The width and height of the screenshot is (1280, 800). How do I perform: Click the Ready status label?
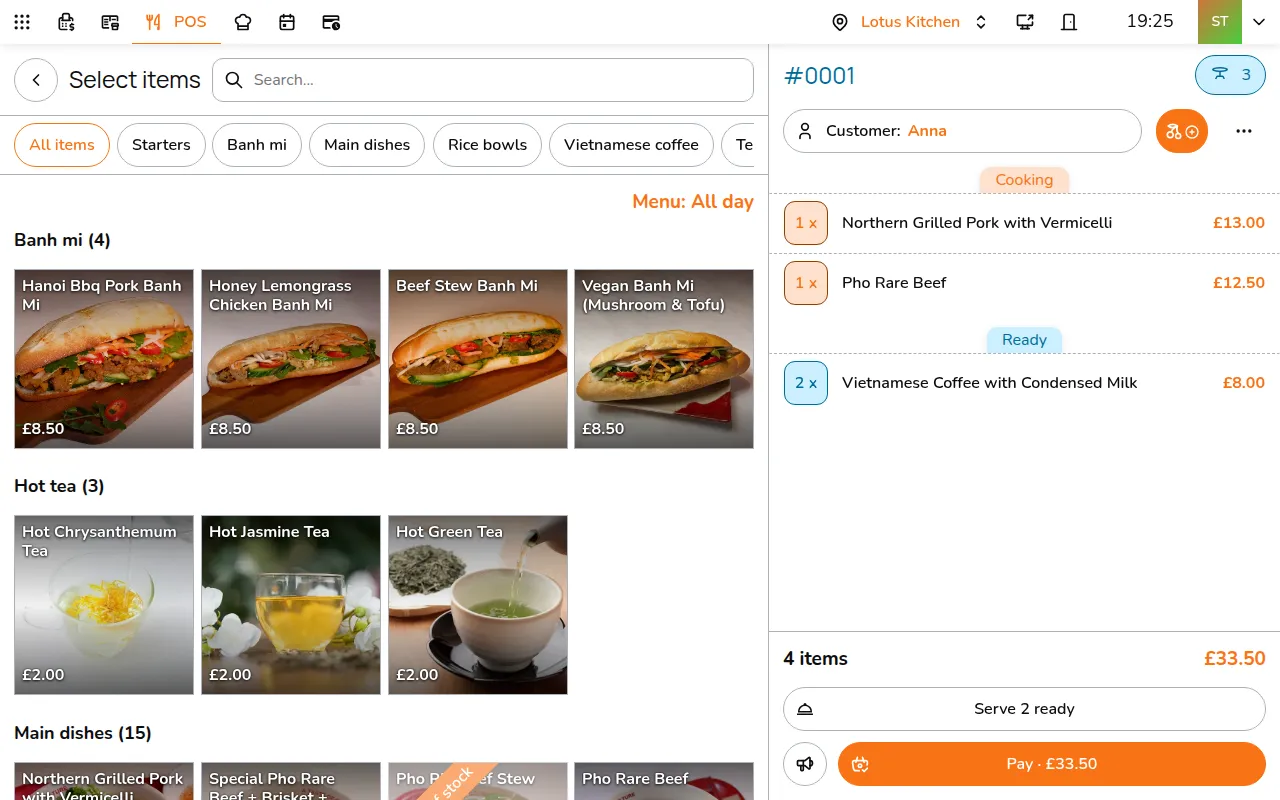pyautogui.click(x=1024, y=340)
